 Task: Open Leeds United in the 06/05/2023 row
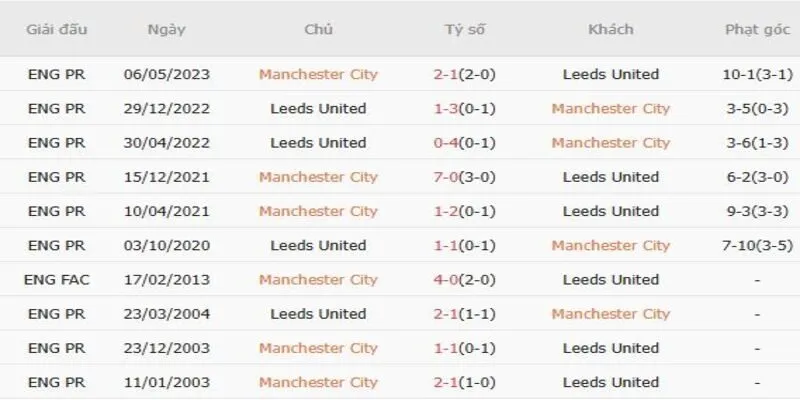pos(610,74)
